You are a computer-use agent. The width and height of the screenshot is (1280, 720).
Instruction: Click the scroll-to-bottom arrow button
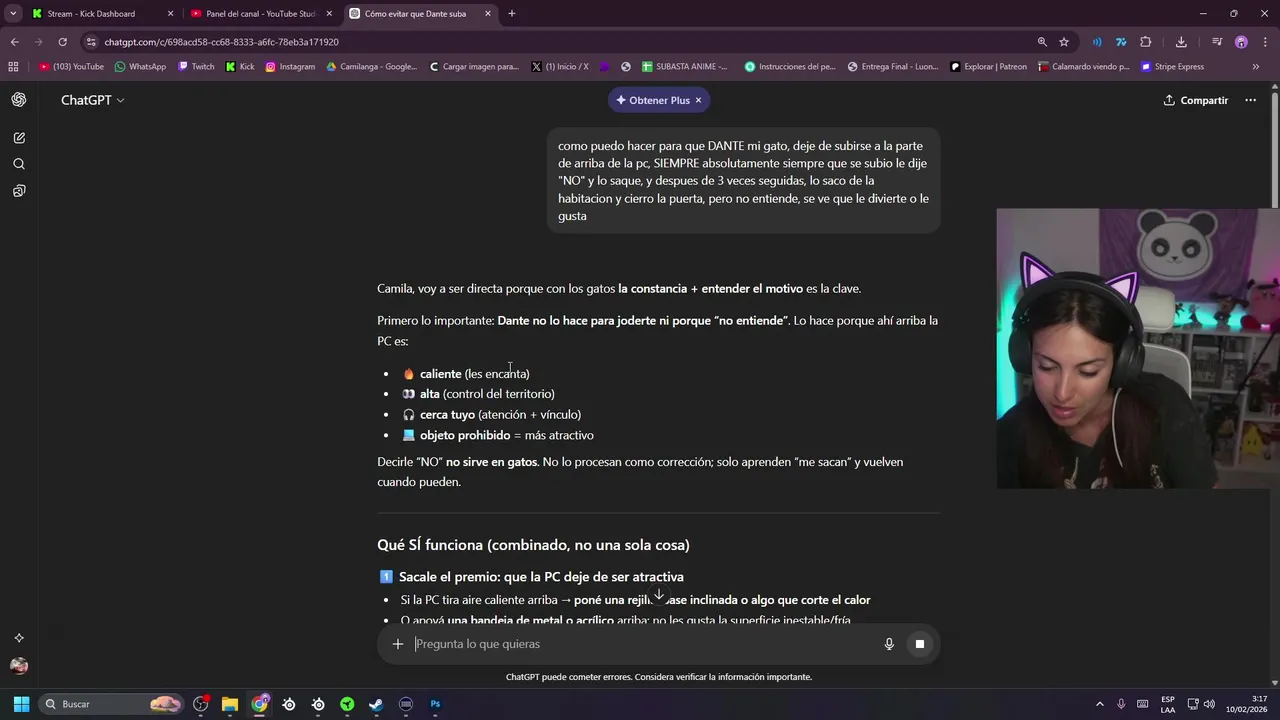(659, 596)
